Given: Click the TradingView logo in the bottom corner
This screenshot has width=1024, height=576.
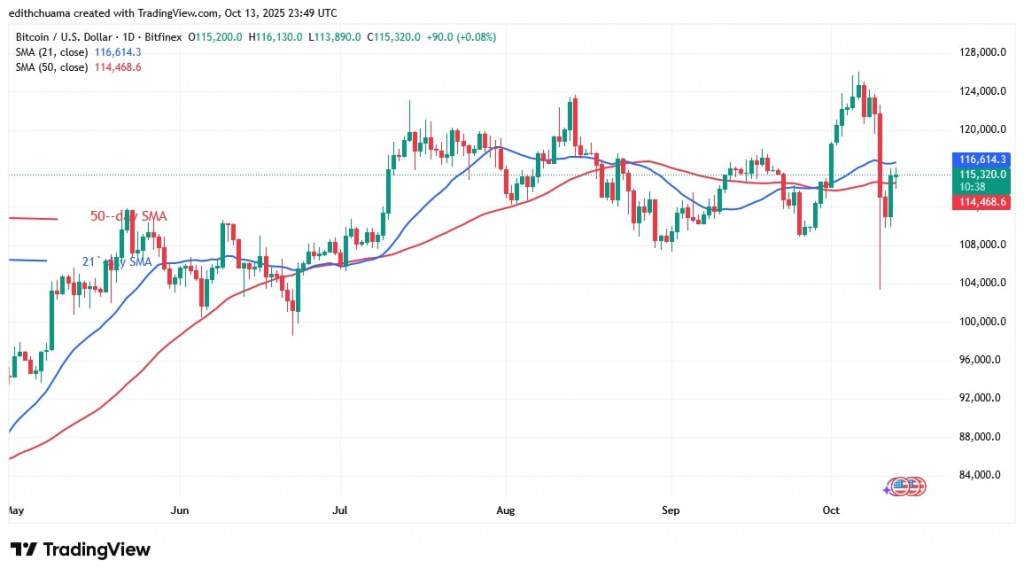Looking at the screenshot, I should click(x=80, y=550).
